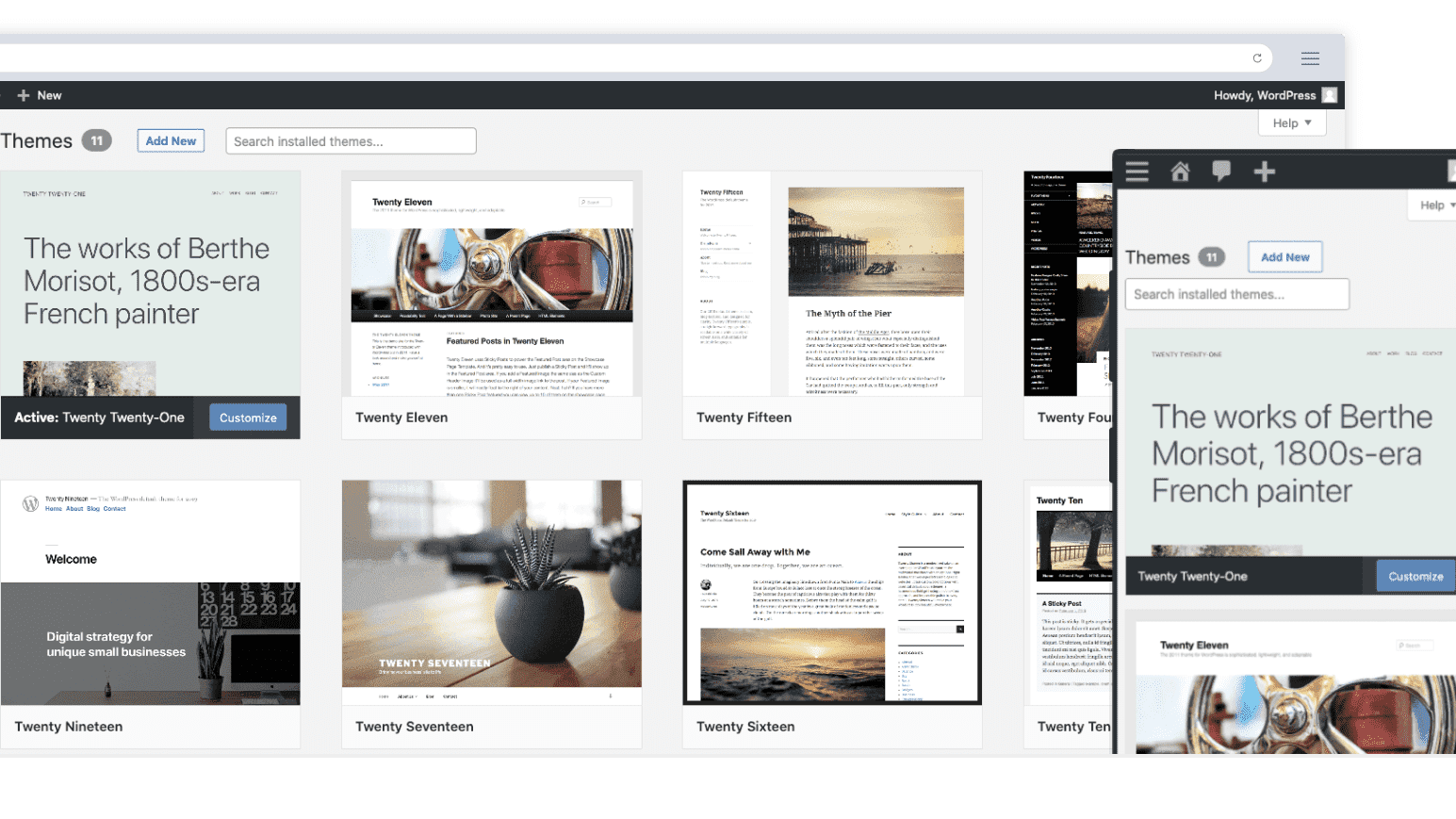Select the Twenty Twenty-One theme thumbnail

coord(151,283)
